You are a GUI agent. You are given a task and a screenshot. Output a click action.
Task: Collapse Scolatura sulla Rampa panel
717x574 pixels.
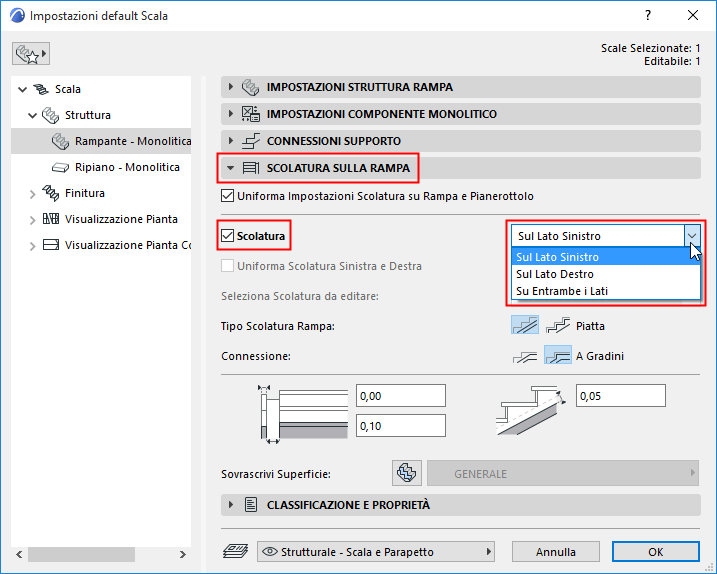click(x=230, y=168)
